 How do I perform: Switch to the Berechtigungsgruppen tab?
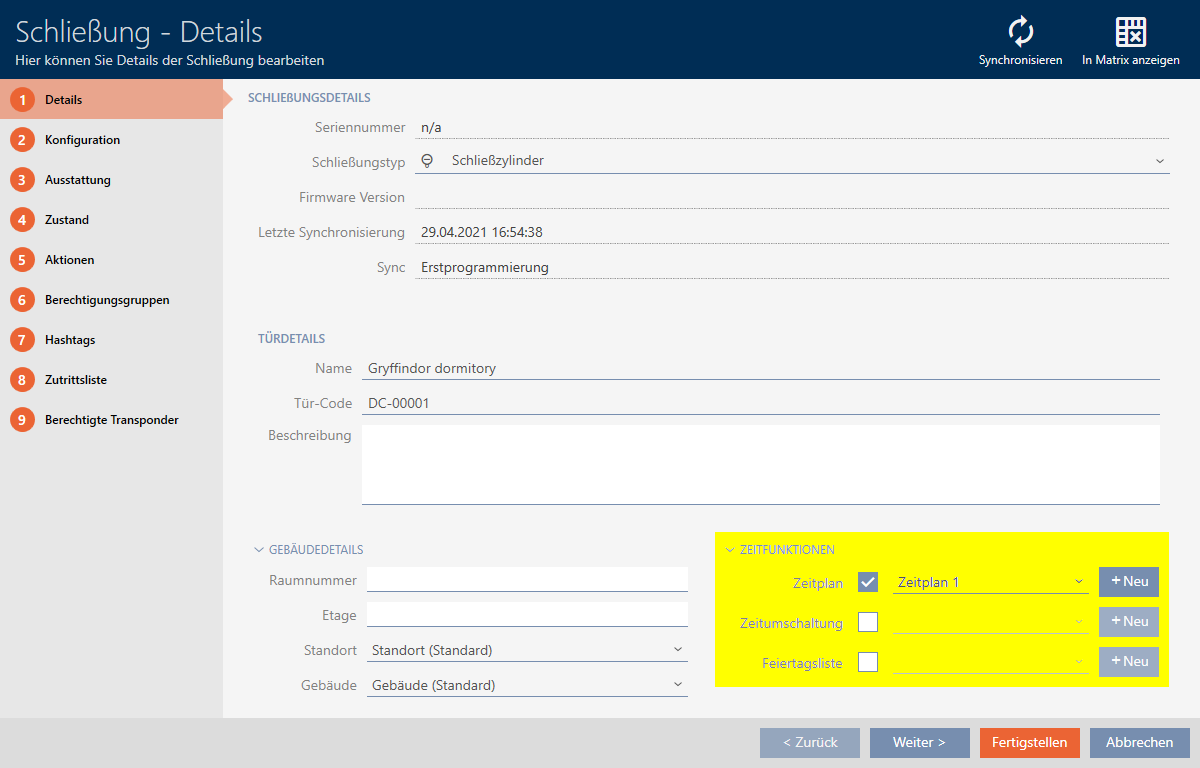106,300
